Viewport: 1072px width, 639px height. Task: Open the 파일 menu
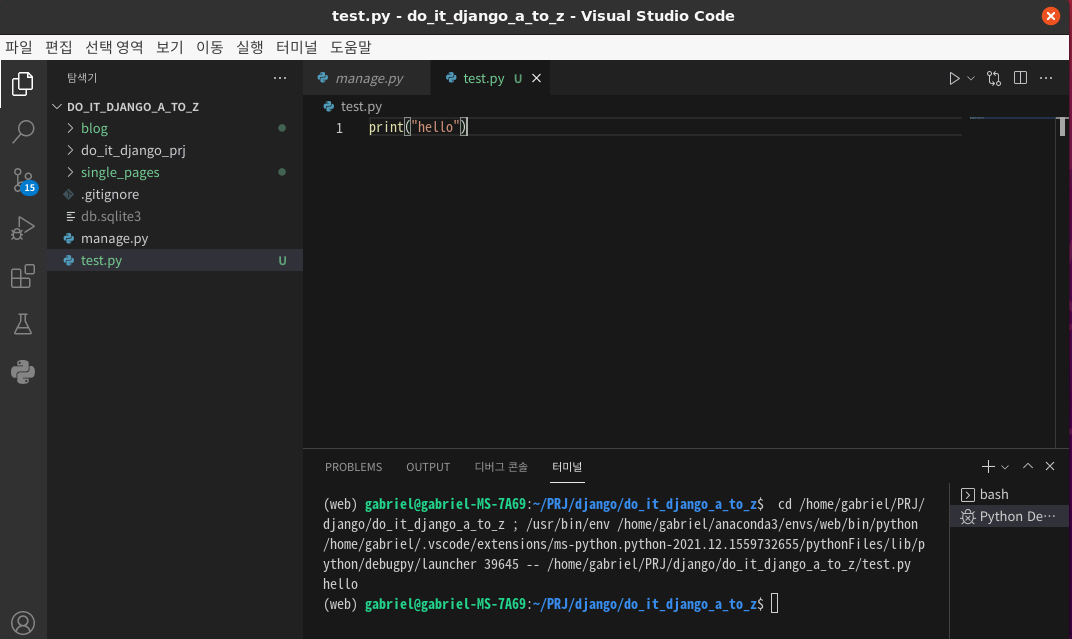[x=18, y=47]
